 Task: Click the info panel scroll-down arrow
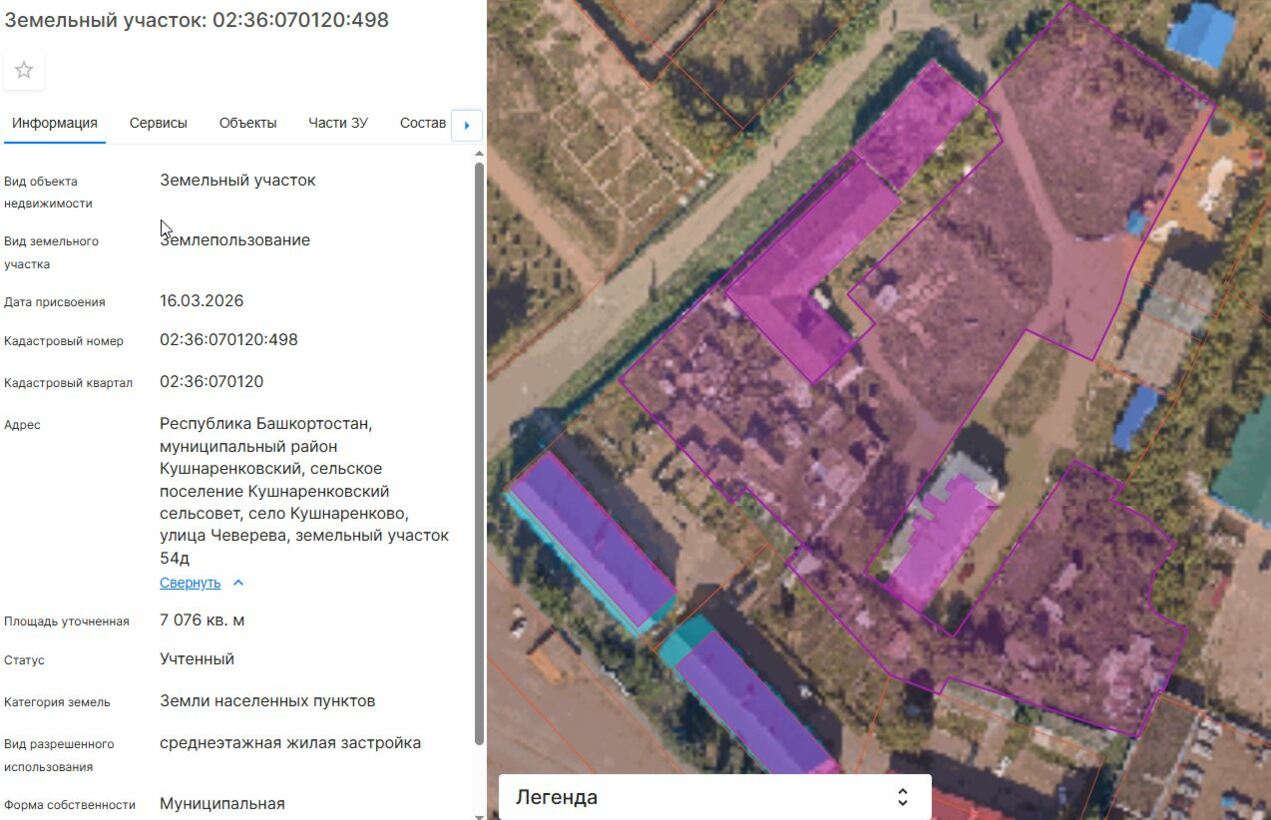pos(479,814)
